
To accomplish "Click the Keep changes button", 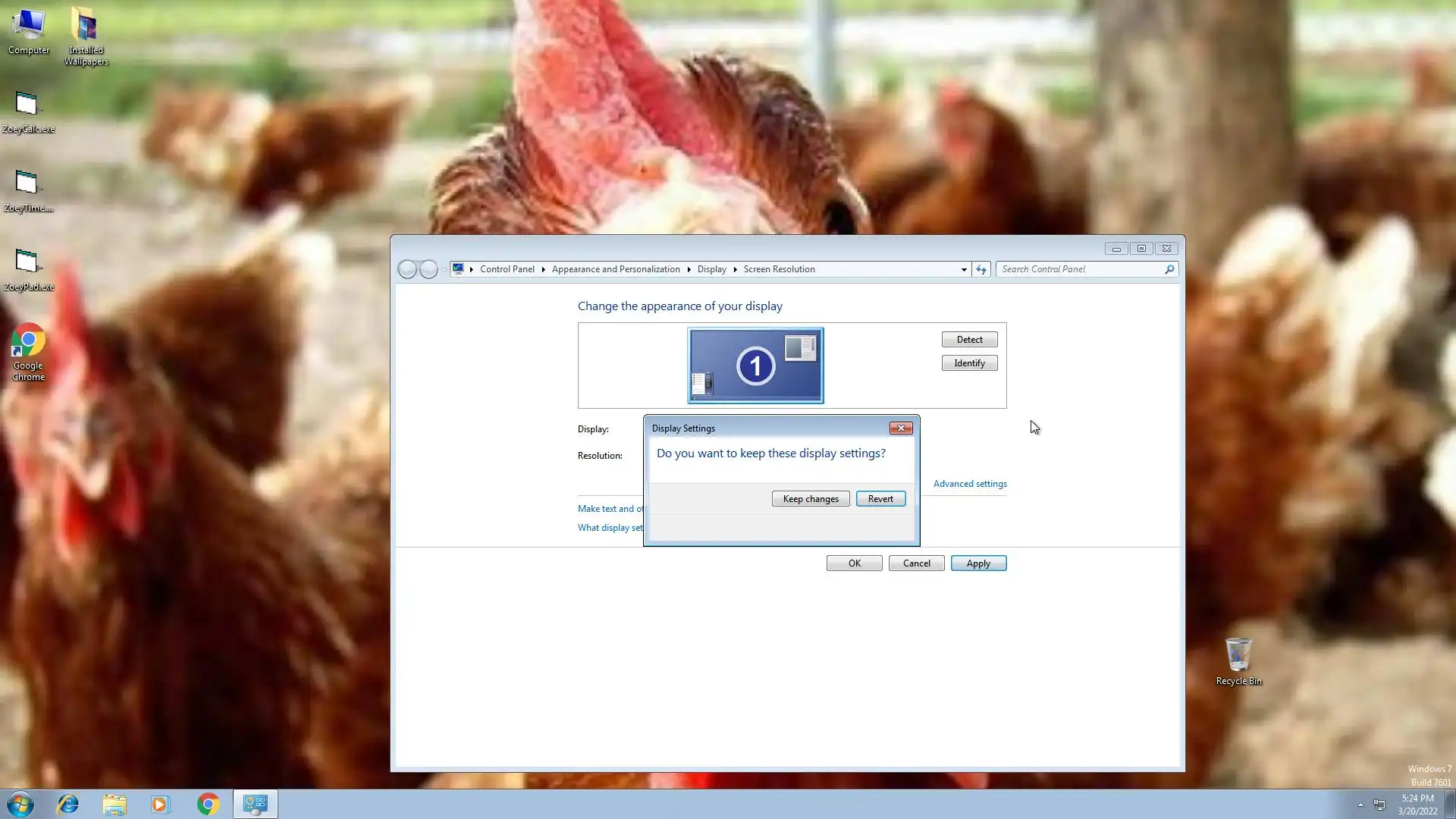I will coord(810,499).
